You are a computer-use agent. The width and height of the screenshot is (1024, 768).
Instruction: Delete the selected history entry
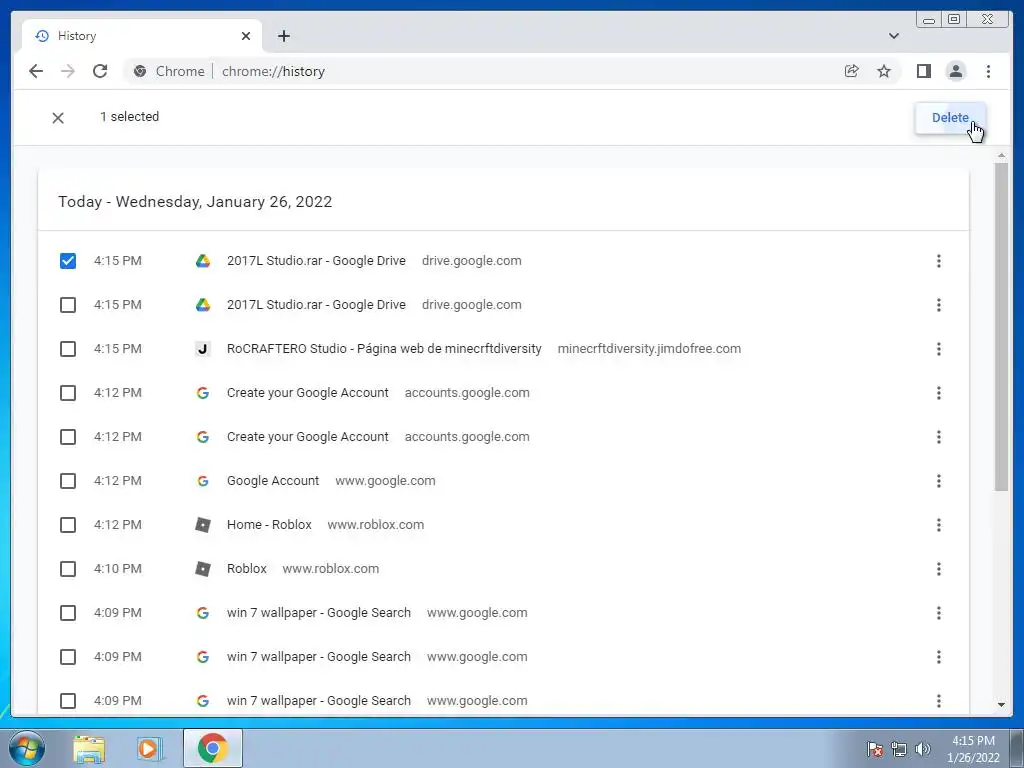coord(950,118)
